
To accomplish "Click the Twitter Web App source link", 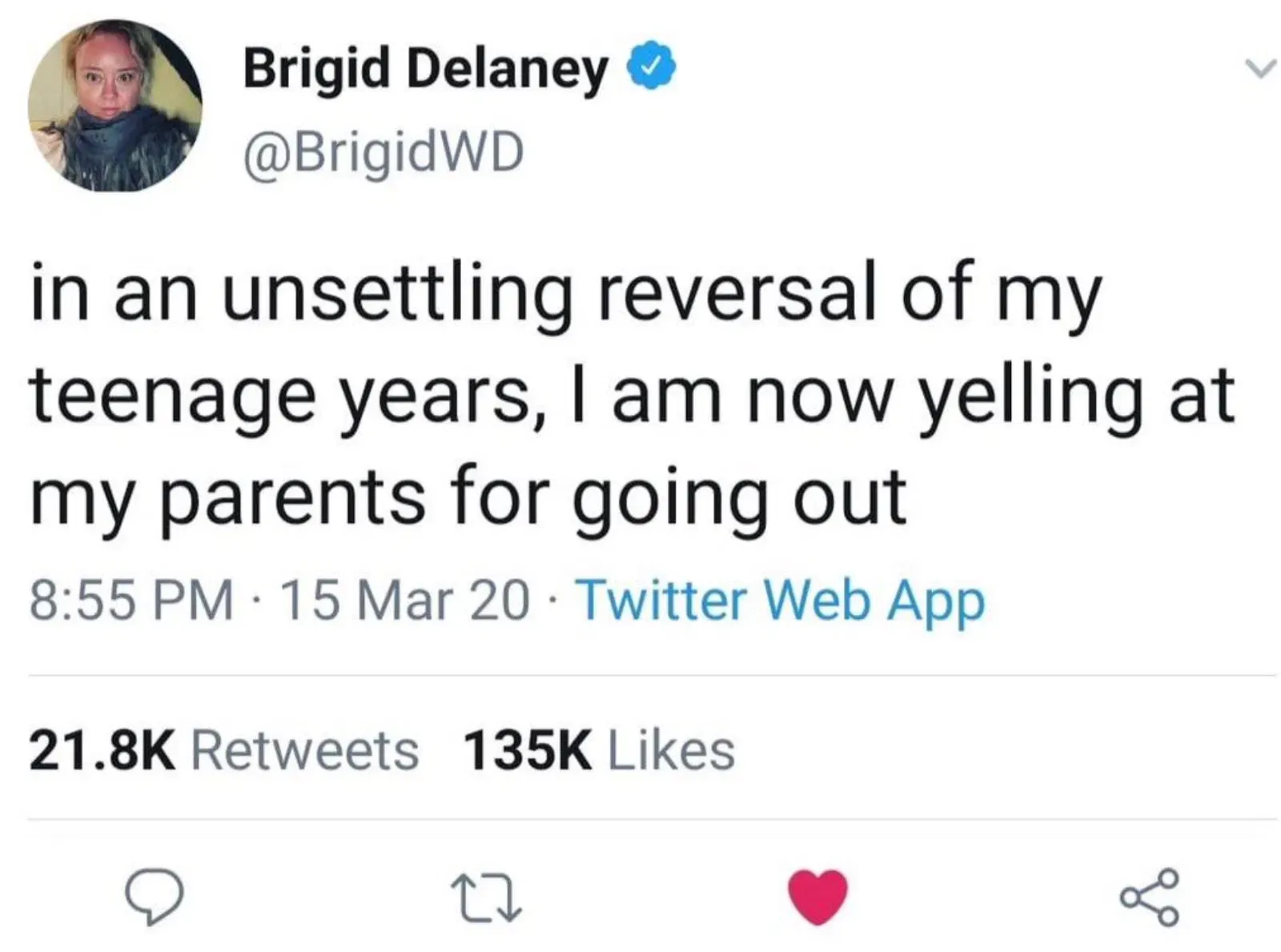I will pos(779,600).
